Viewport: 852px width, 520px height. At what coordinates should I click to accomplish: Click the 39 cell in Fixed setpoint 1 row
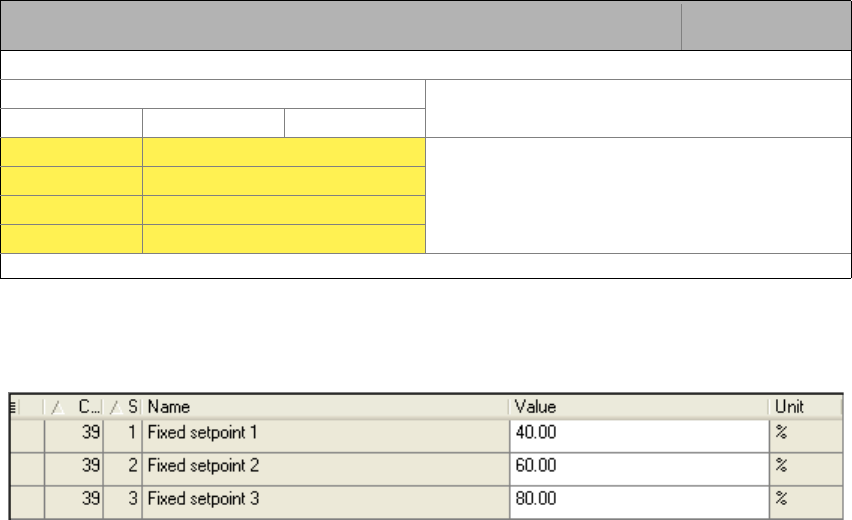[74, 436]
